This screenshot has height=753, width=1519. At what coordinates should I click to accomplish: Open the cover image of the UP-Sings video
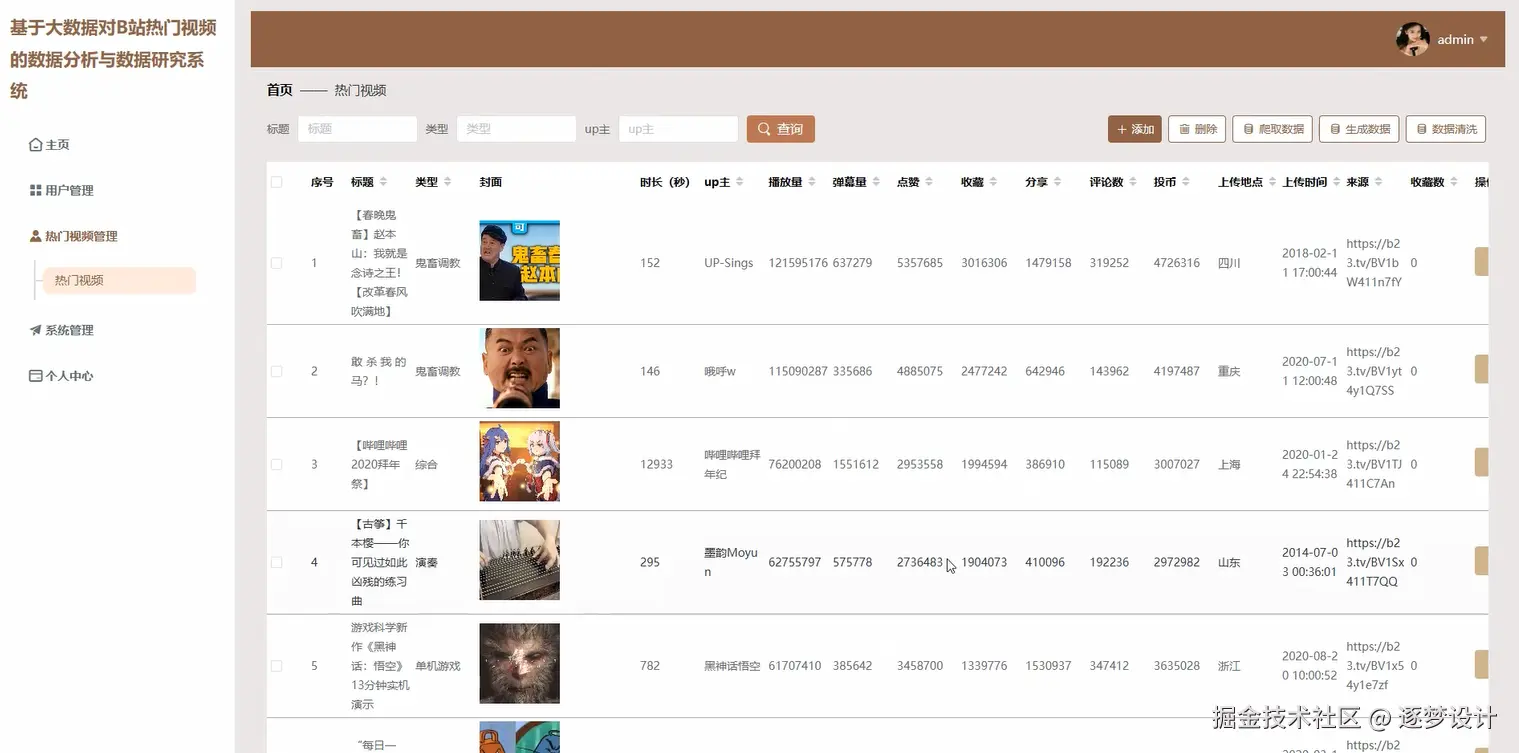point(520,261)
